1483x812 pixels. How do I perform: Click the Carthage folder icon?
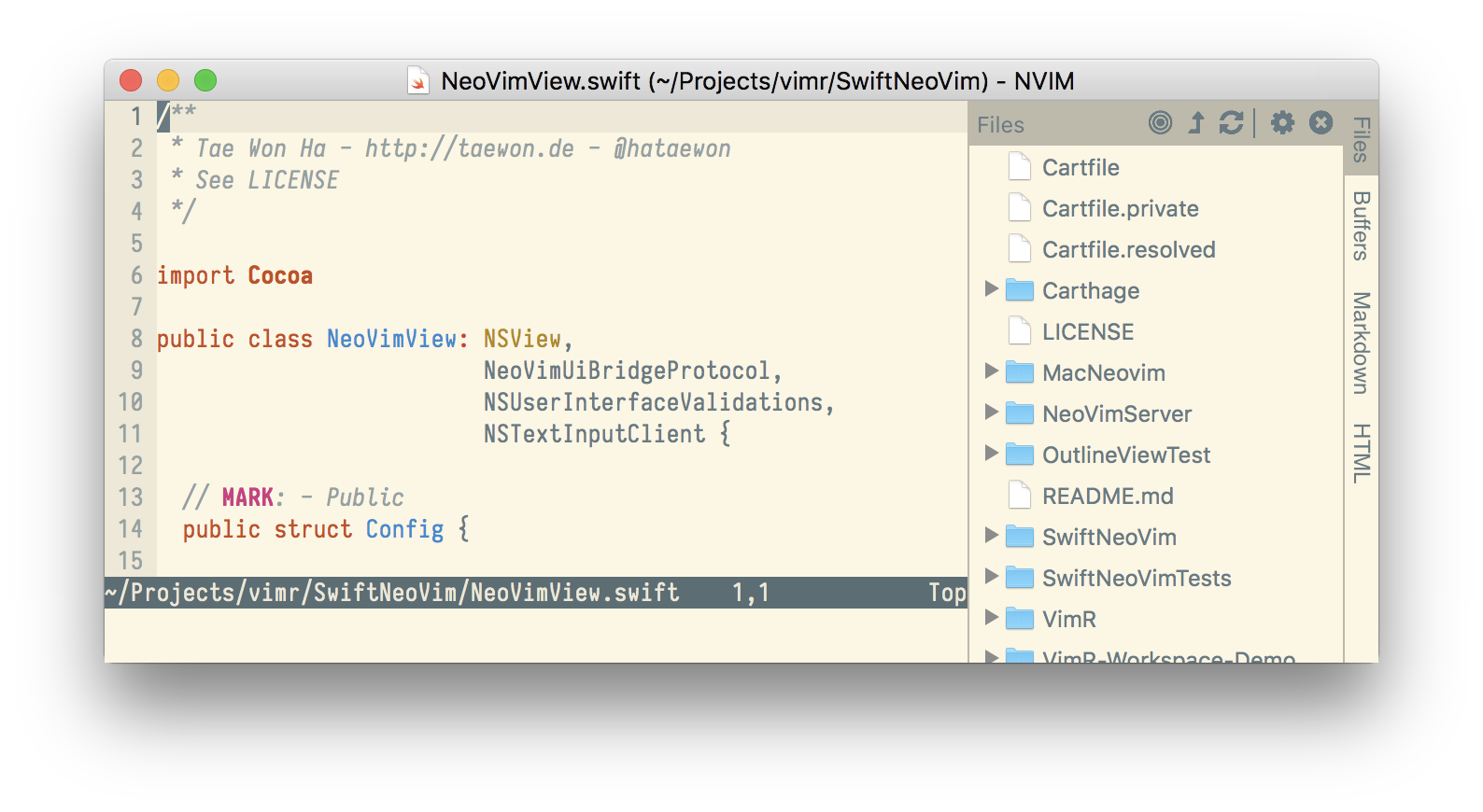[1020, 290]
